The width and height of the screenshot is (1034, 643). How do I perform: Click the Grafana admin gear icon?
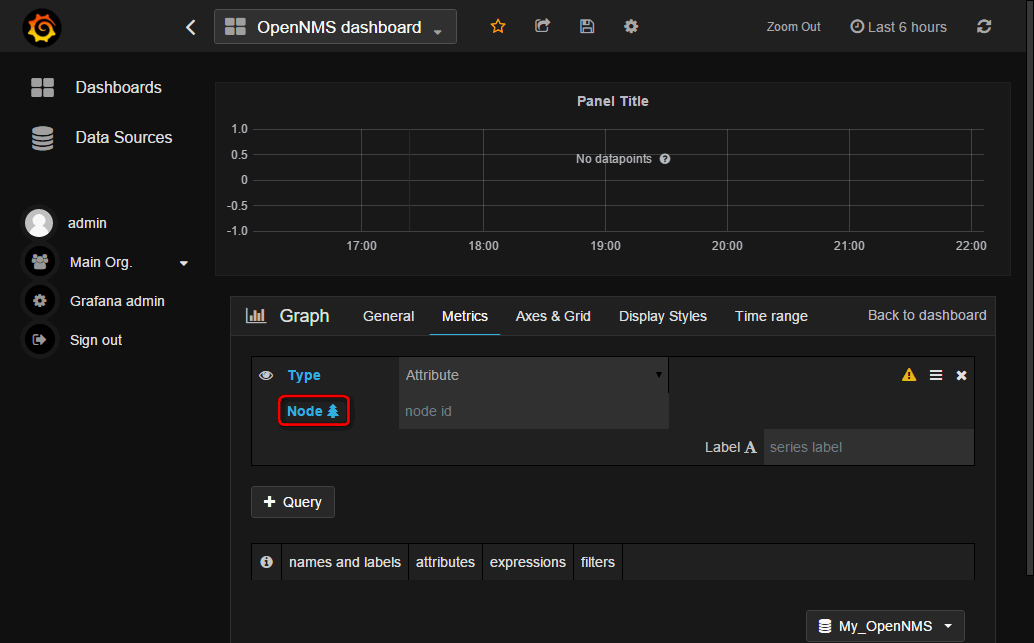pos(40,301)
